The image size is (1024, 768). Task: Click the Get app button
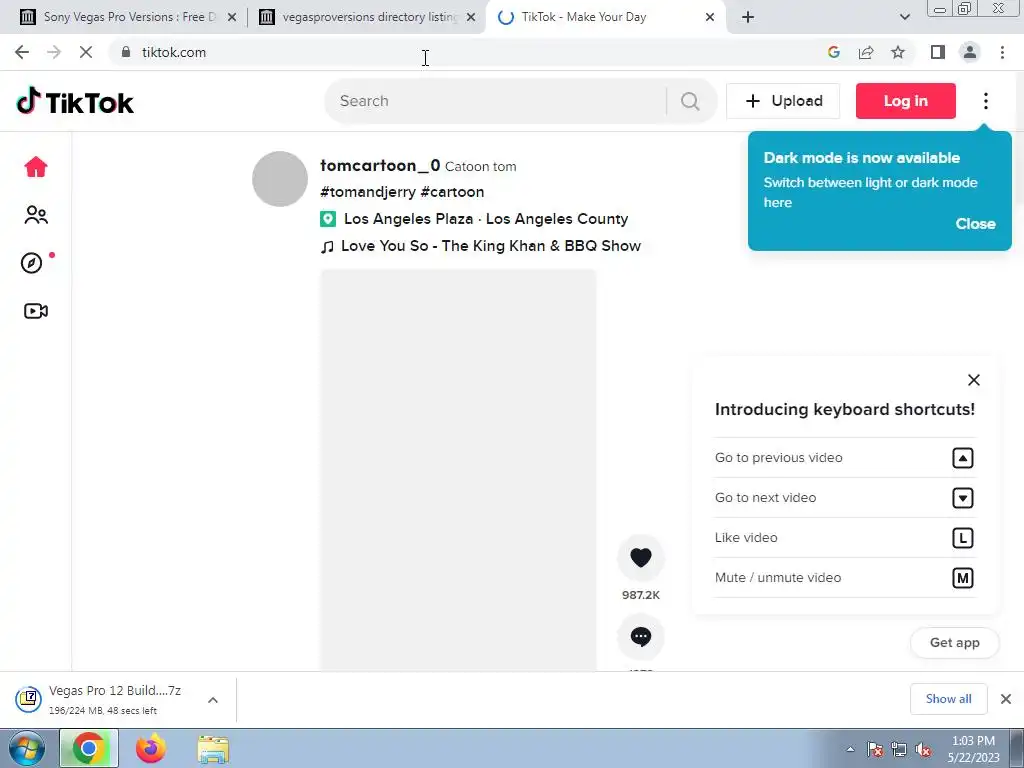[955, 643]
